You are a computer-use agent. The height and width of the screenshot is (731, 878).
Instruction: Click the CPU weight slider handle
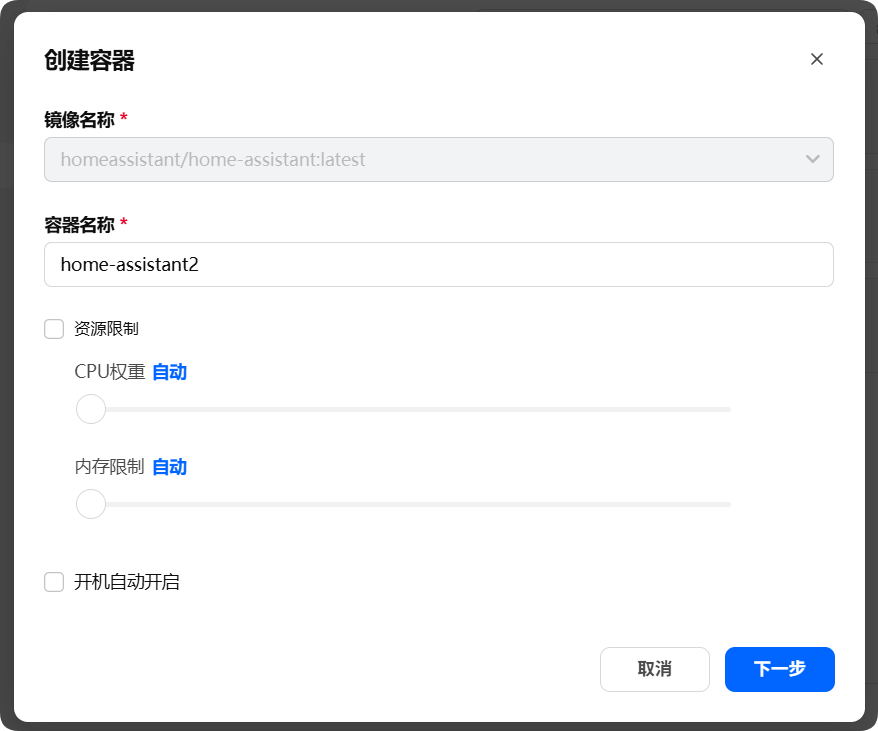(91, 409)
